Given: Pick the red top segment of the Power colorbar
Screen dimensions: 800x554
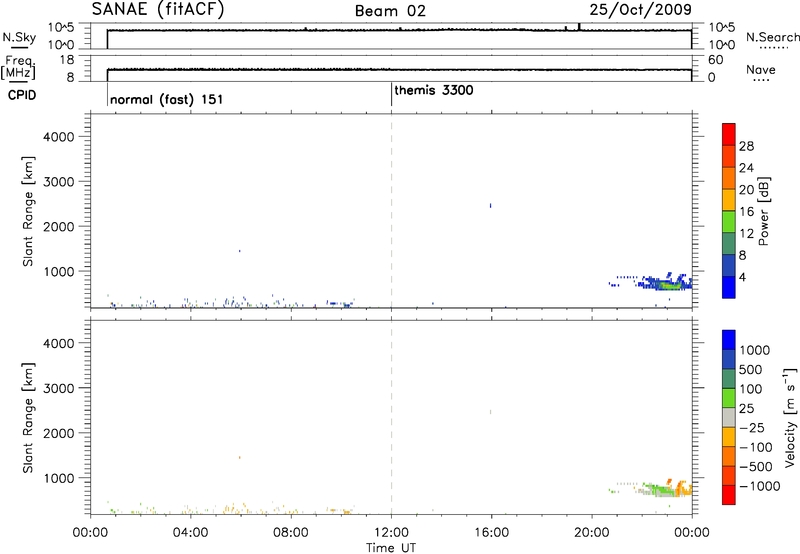Looking at the screenshot, I should coord(729,134).
